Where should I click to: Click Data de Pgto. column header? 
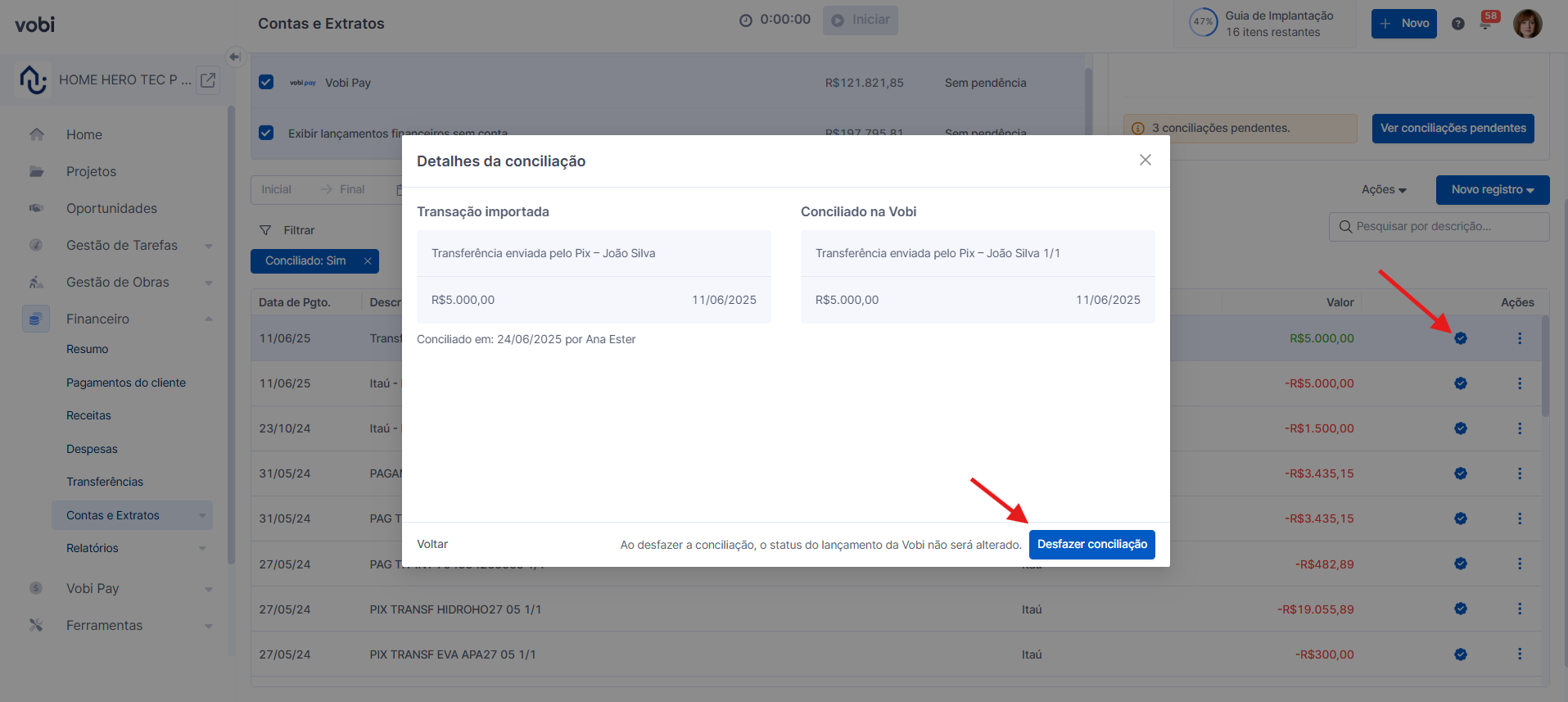(295, 302)
